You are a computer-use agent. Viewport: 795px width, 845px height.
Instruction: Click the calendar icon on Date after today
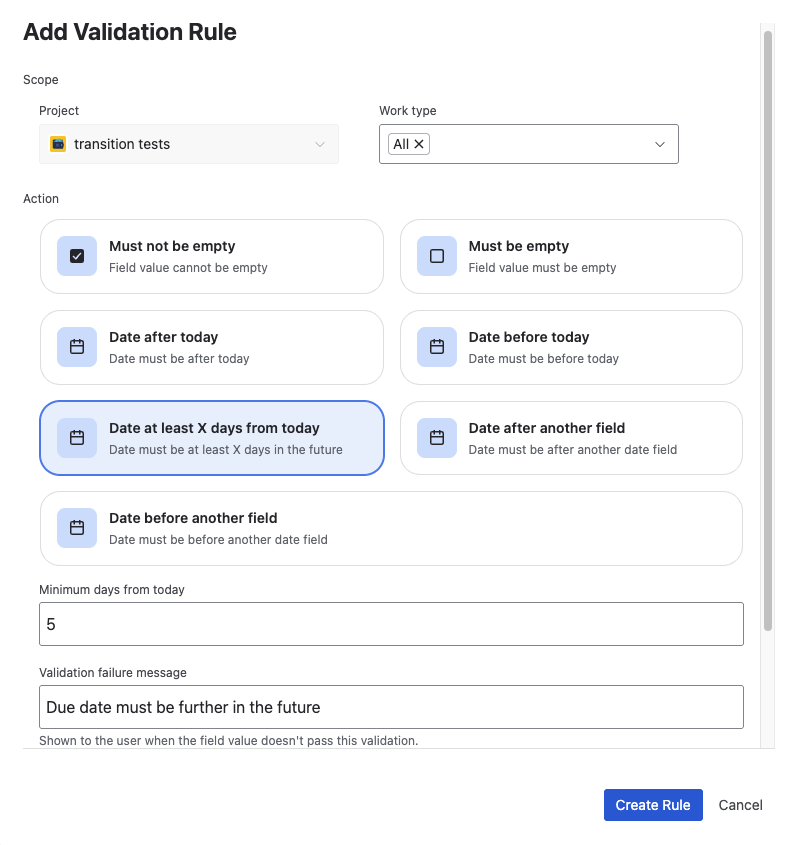(77, 347)
